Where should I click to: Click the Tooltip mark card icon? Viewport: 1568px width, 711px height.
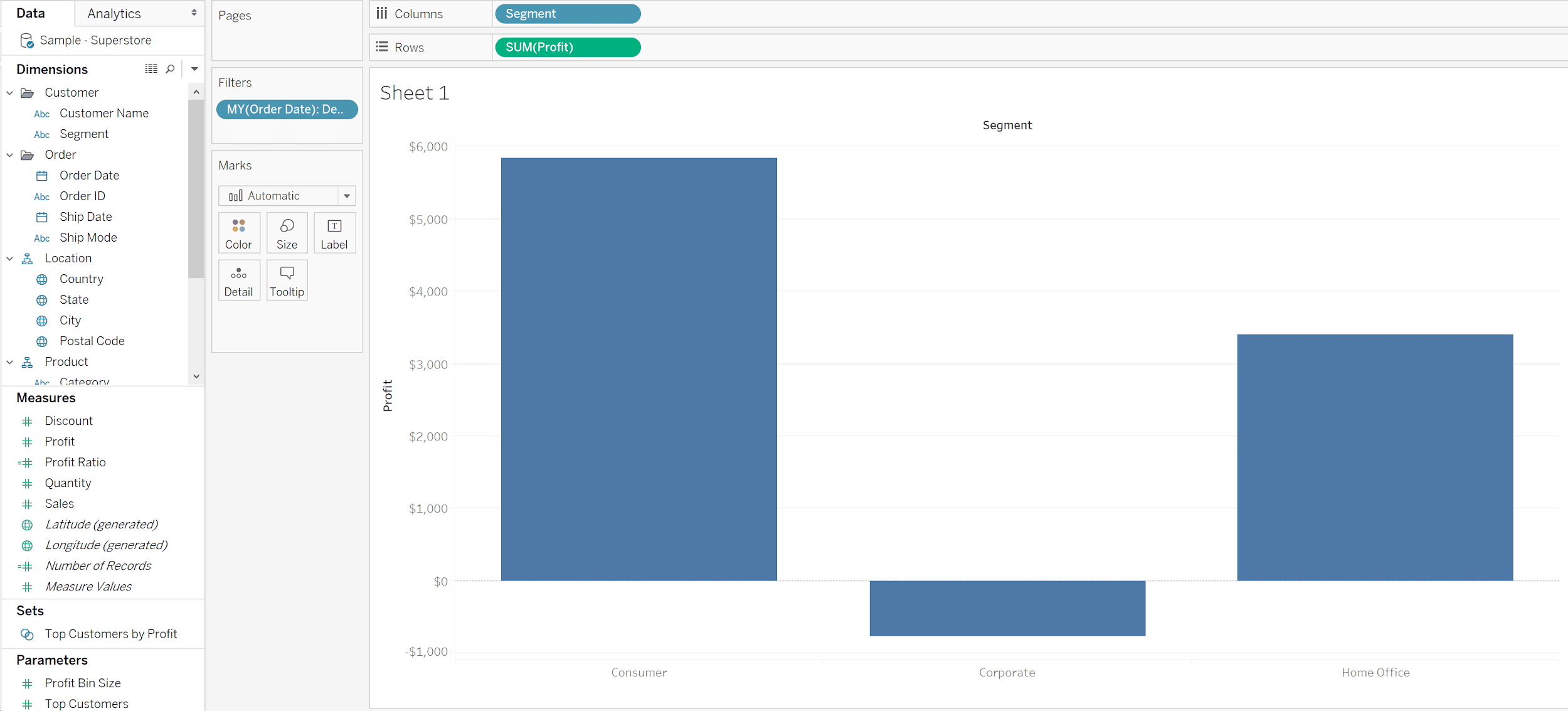click(x=286, y=281)
